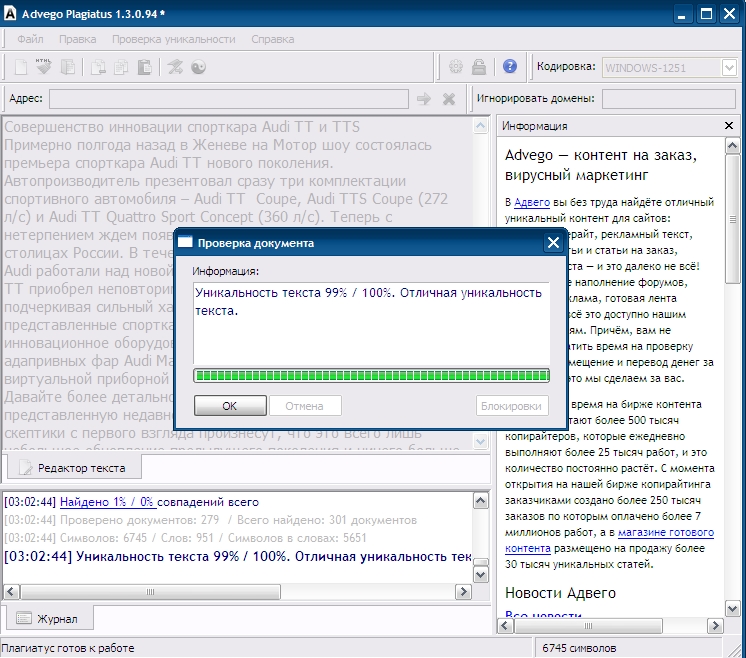Click the HTML import toolbar icon

pos(44,68)
